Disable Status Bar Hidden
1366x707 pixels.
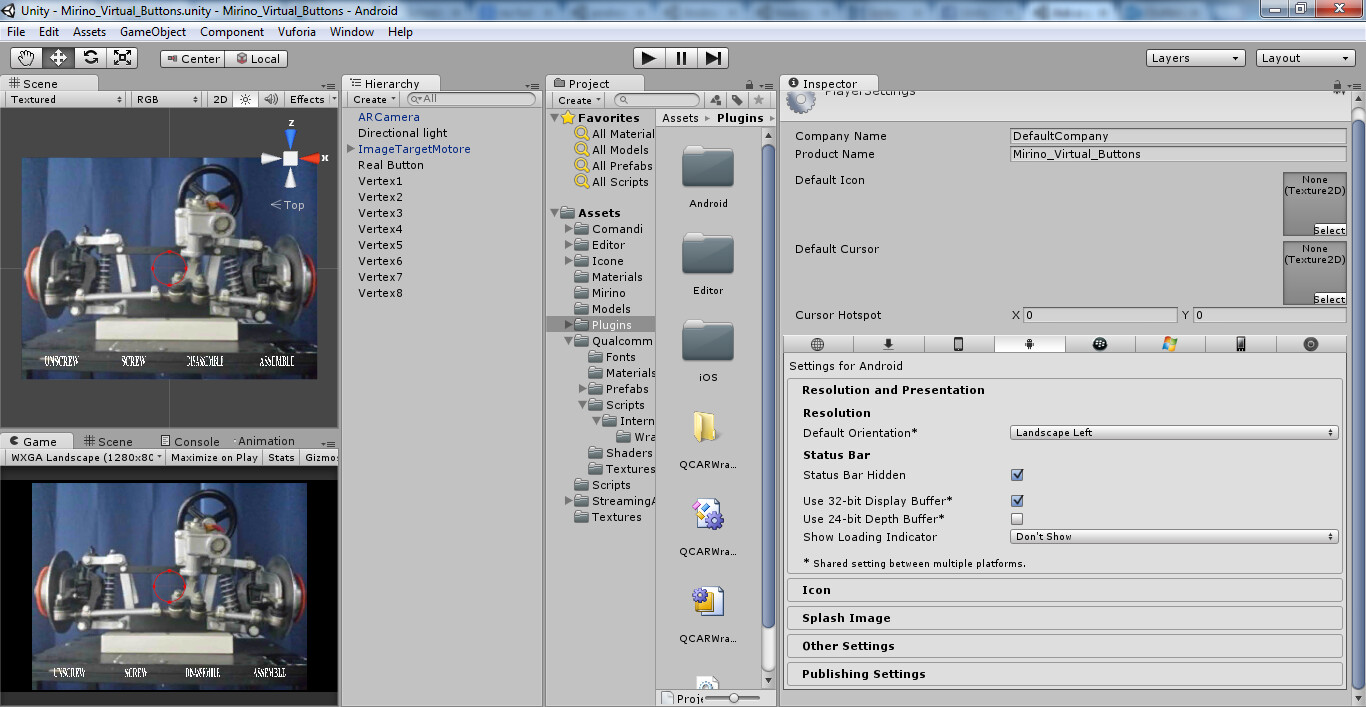(x=1017, y=475)
